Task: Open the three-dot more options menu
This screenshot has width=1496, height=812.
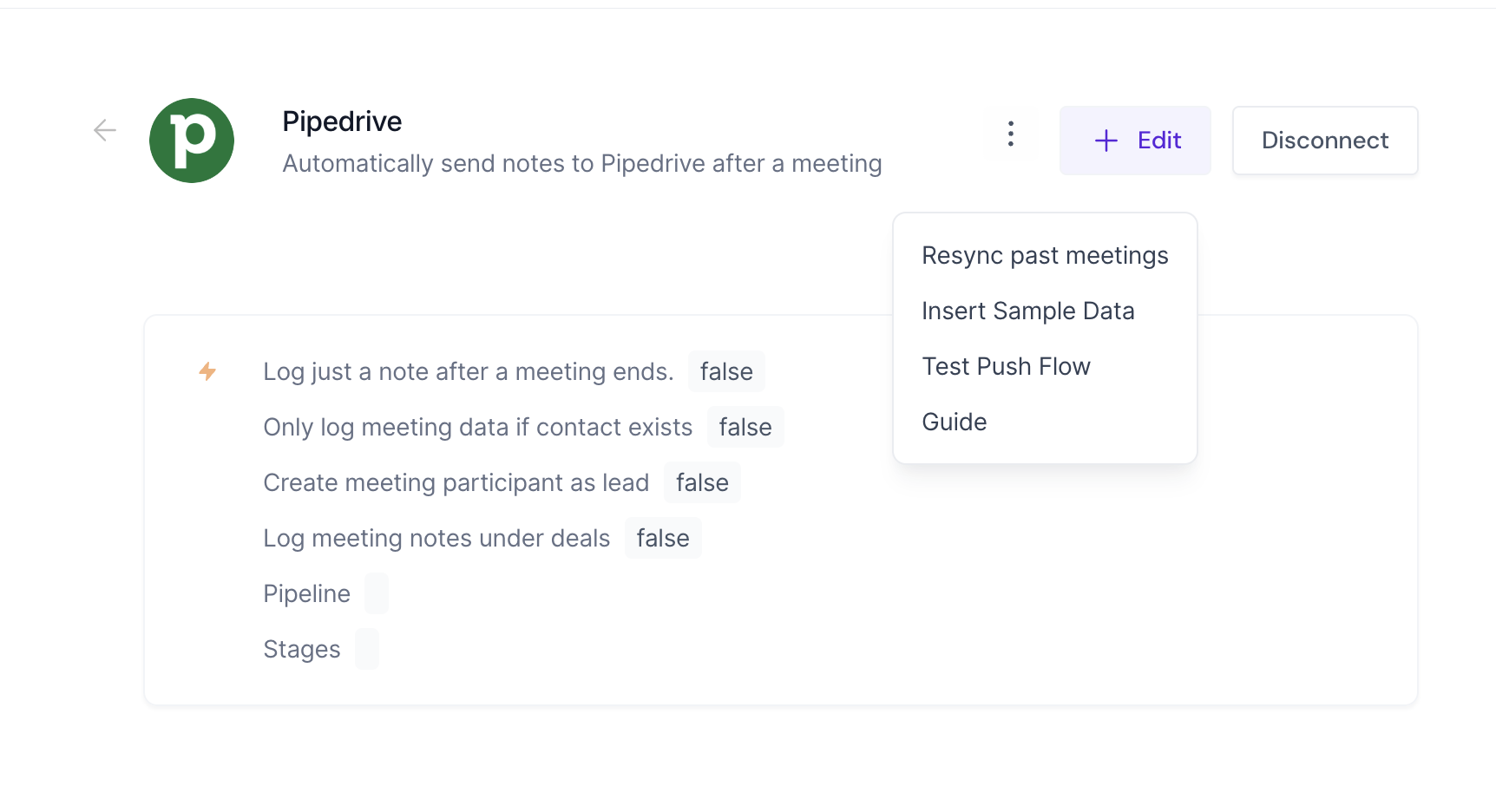Action: tap(1010, 134)
